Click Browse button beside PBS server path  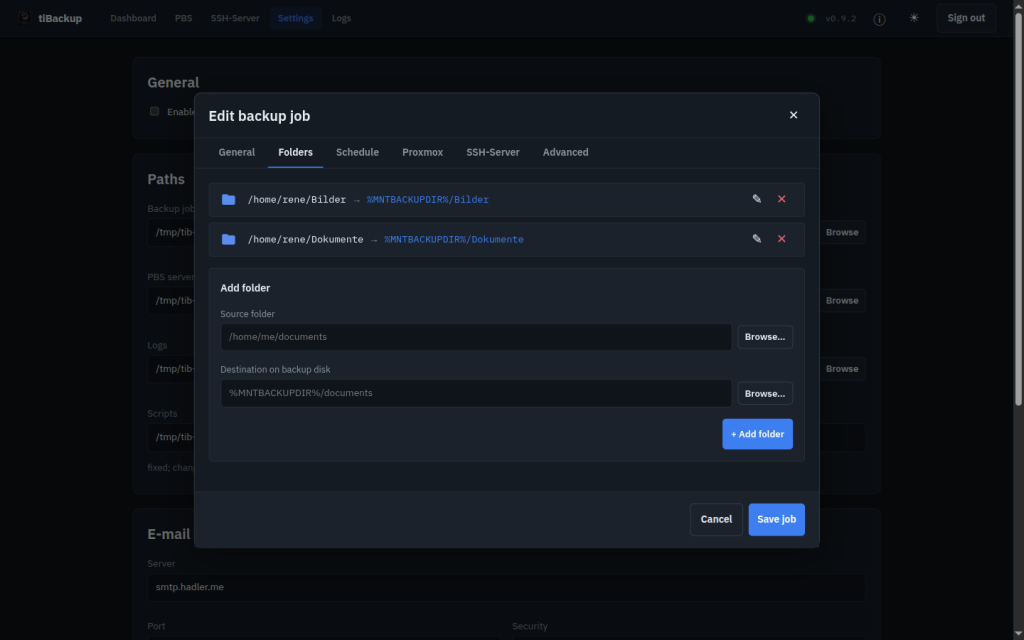point(842,300)
